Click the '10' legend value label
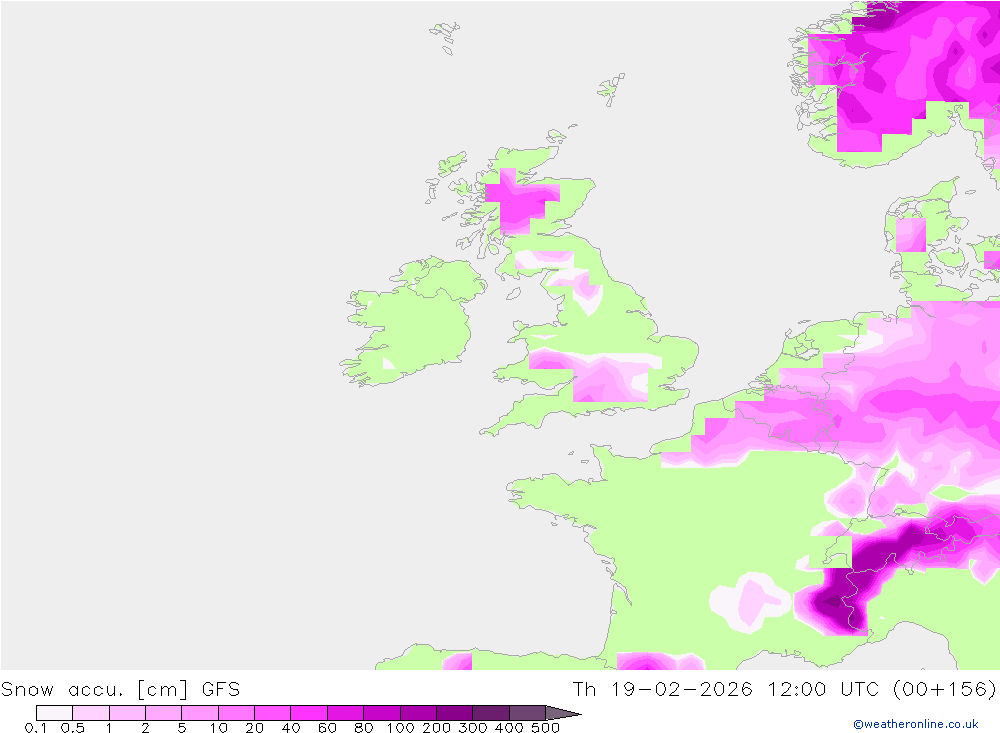The image size is (1000, 733). point(218,728)
